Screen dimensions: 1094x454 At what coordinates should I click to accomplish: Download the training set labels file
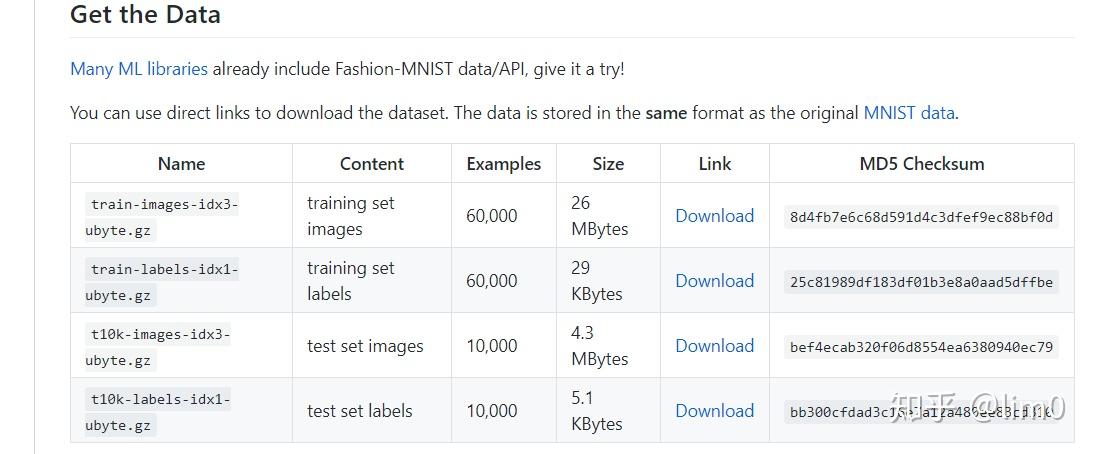click(x=714, y=281)
